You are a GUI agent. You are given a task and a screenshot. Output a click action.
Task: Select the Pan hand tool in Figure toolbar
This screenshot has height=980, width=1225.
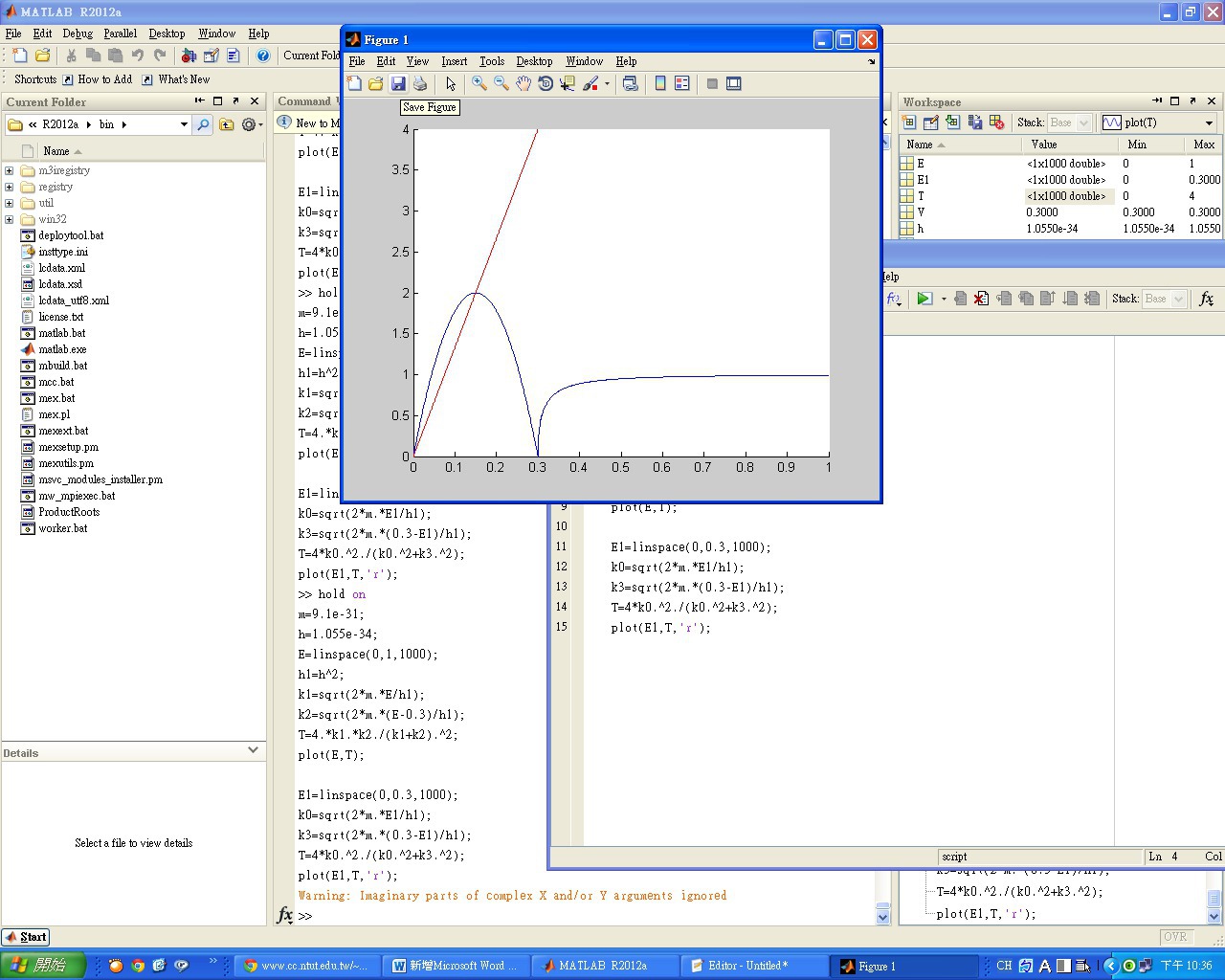pos(523,84)
